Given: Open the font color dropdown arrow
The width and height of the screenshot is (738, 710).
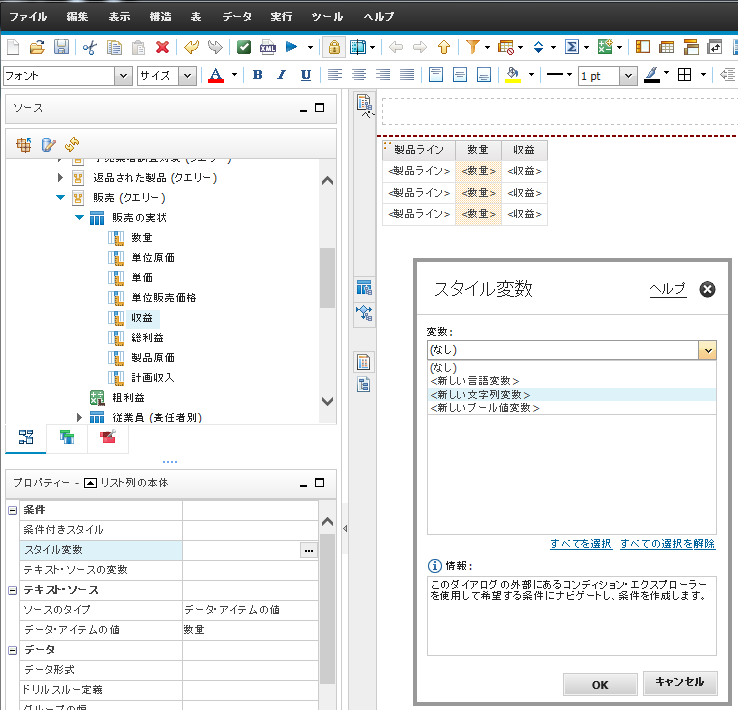Looking at the screenshot, I should tap(234, 75).
